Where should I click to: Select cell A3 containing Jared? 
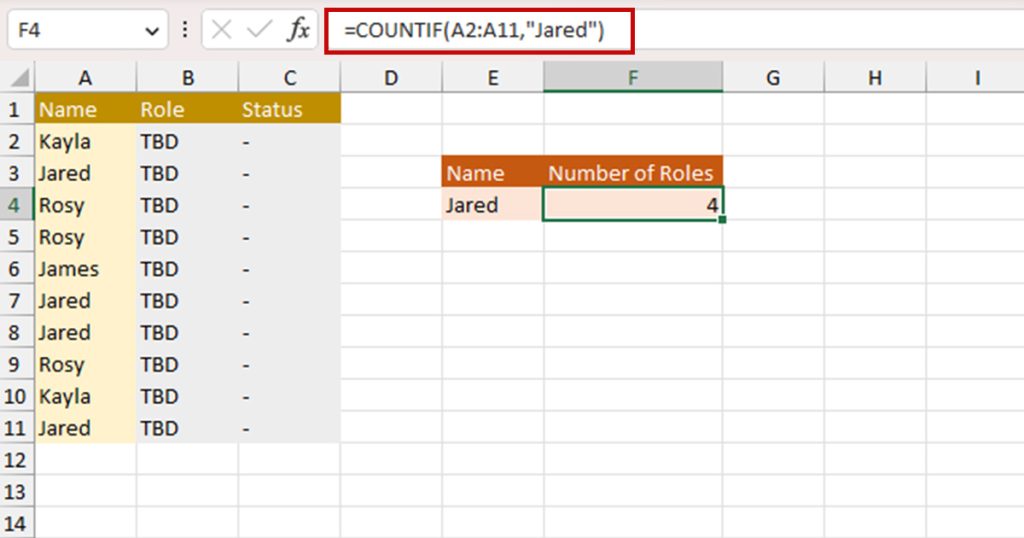86,173
